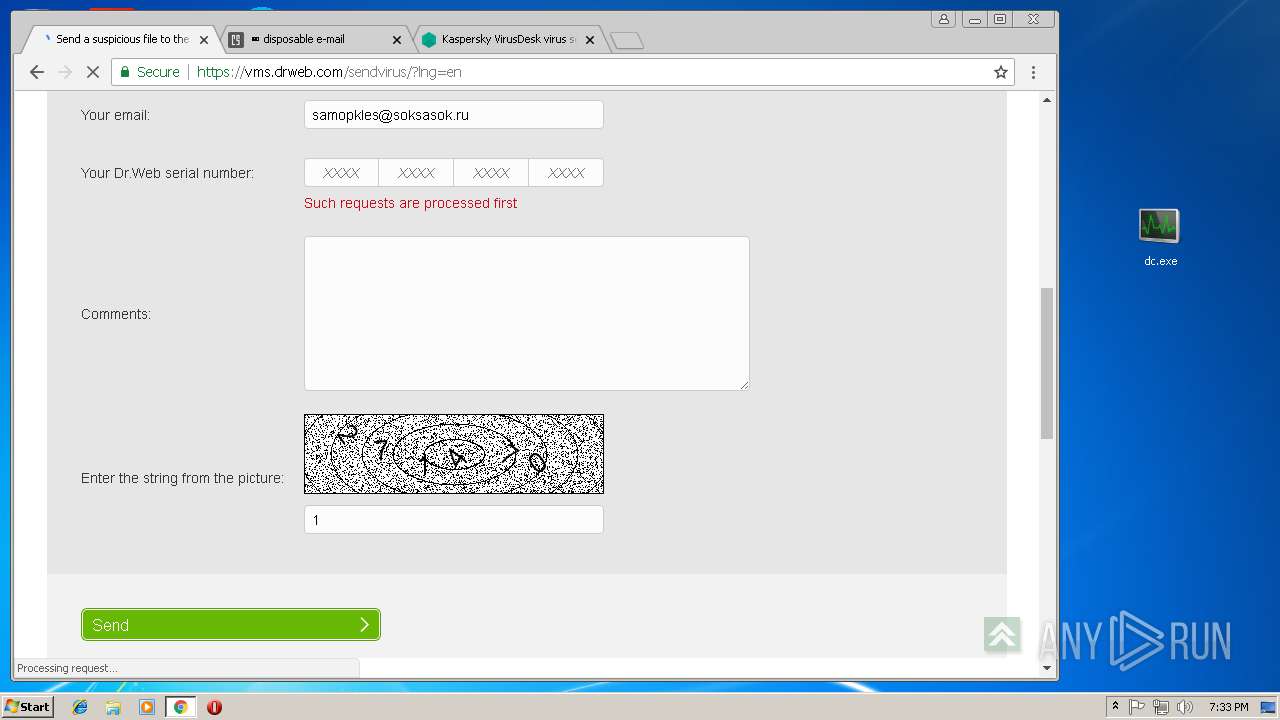Show hidden system tray icons
This screenshot has height=720, width=1280.
point(1115,707)
